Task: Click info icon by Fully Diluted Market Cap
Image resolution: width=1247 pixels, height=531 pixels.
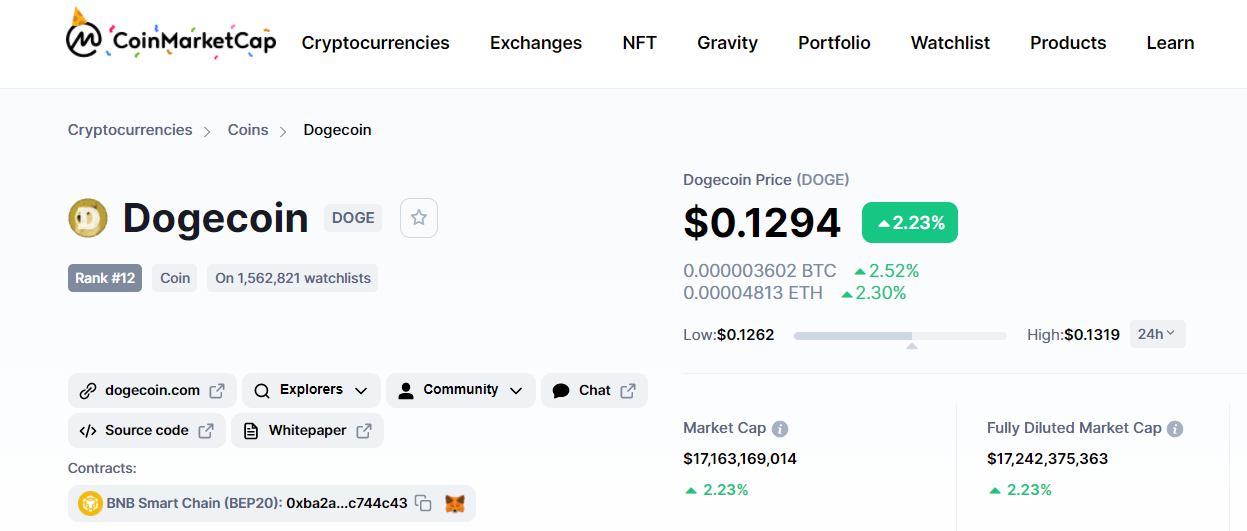Action: click(1175, 429)
